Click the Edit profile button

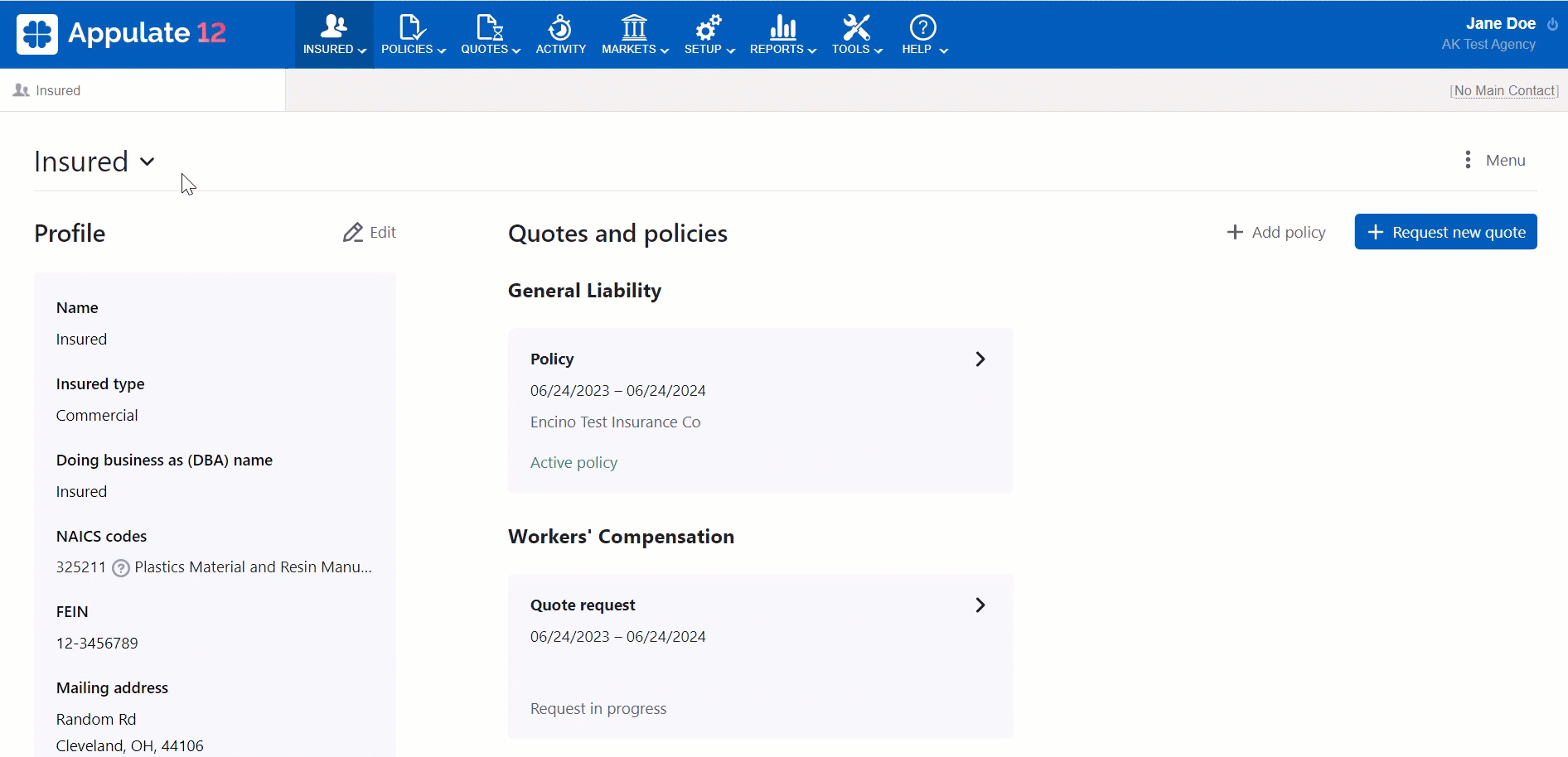(x=370, y=233)
